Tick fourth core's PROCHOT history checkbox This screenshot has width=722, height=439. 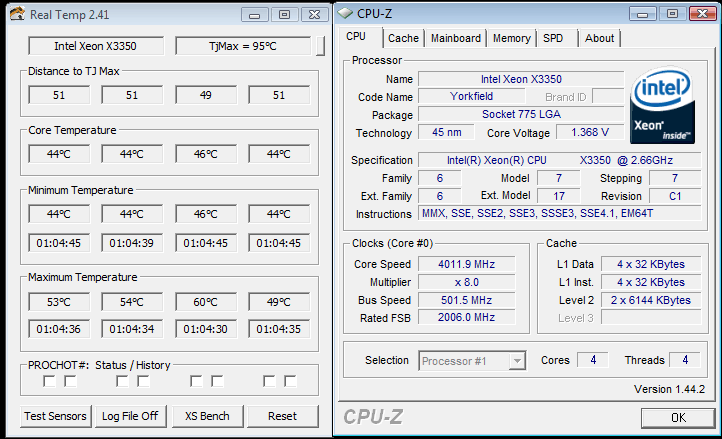(291, 381)
